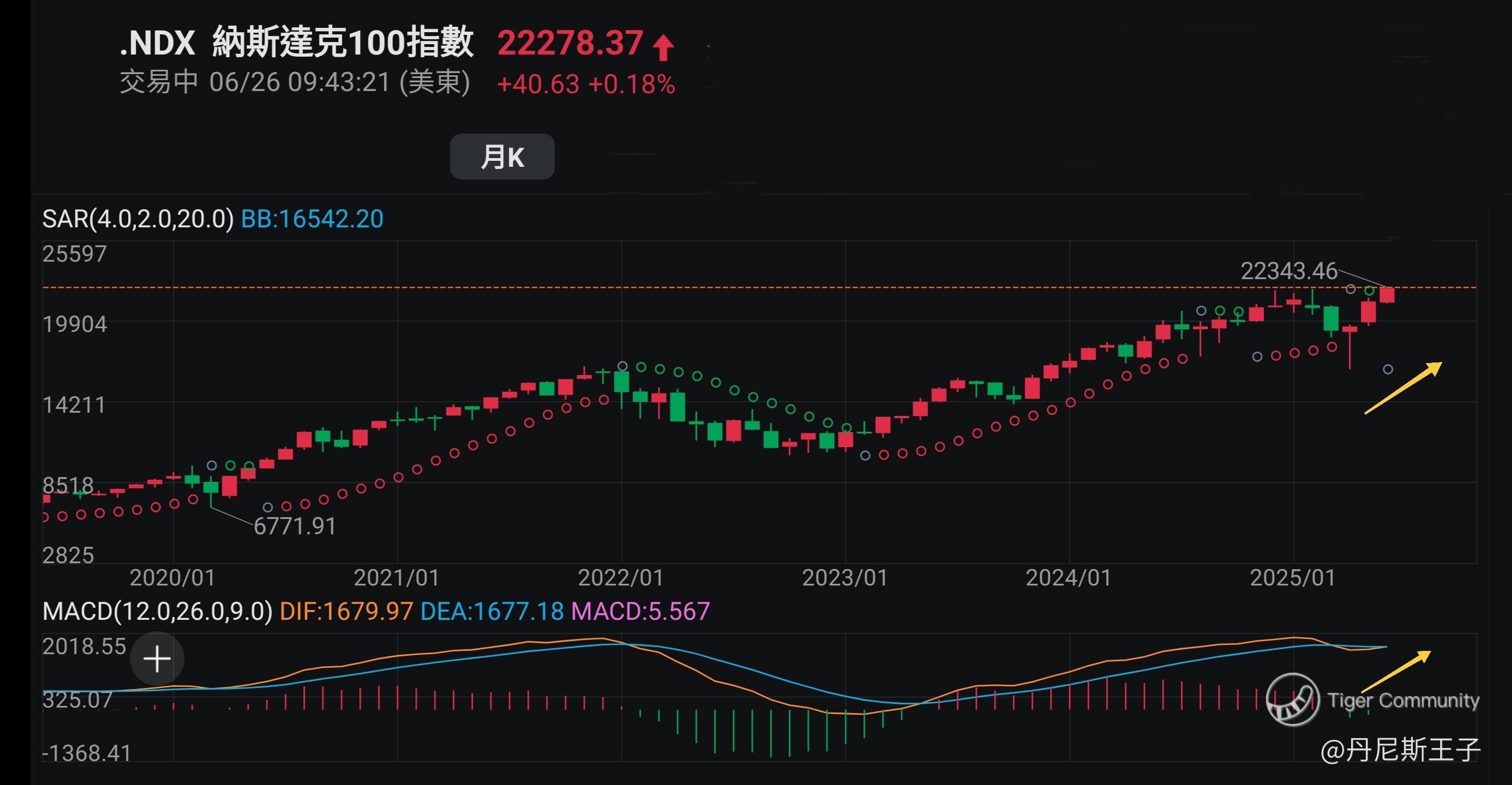Click the 2025/01 date axis label
The image size is (1512, 785).
click(x=1293, y=578)
